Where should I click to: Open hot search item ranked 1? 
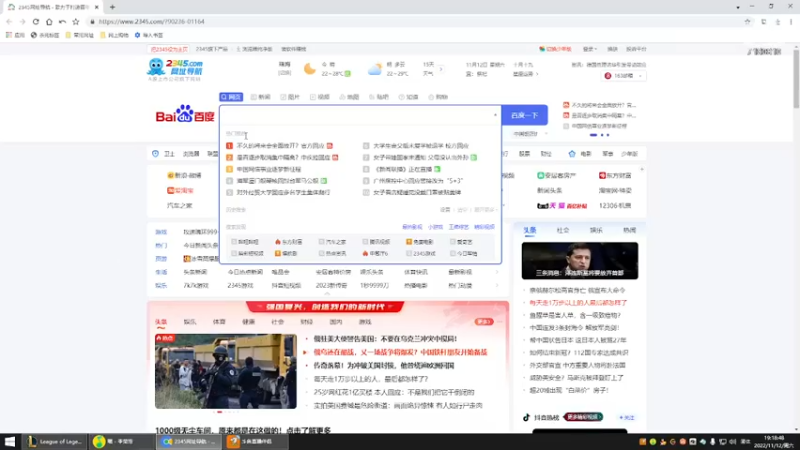pyautogui.click(x=280, y=146)
